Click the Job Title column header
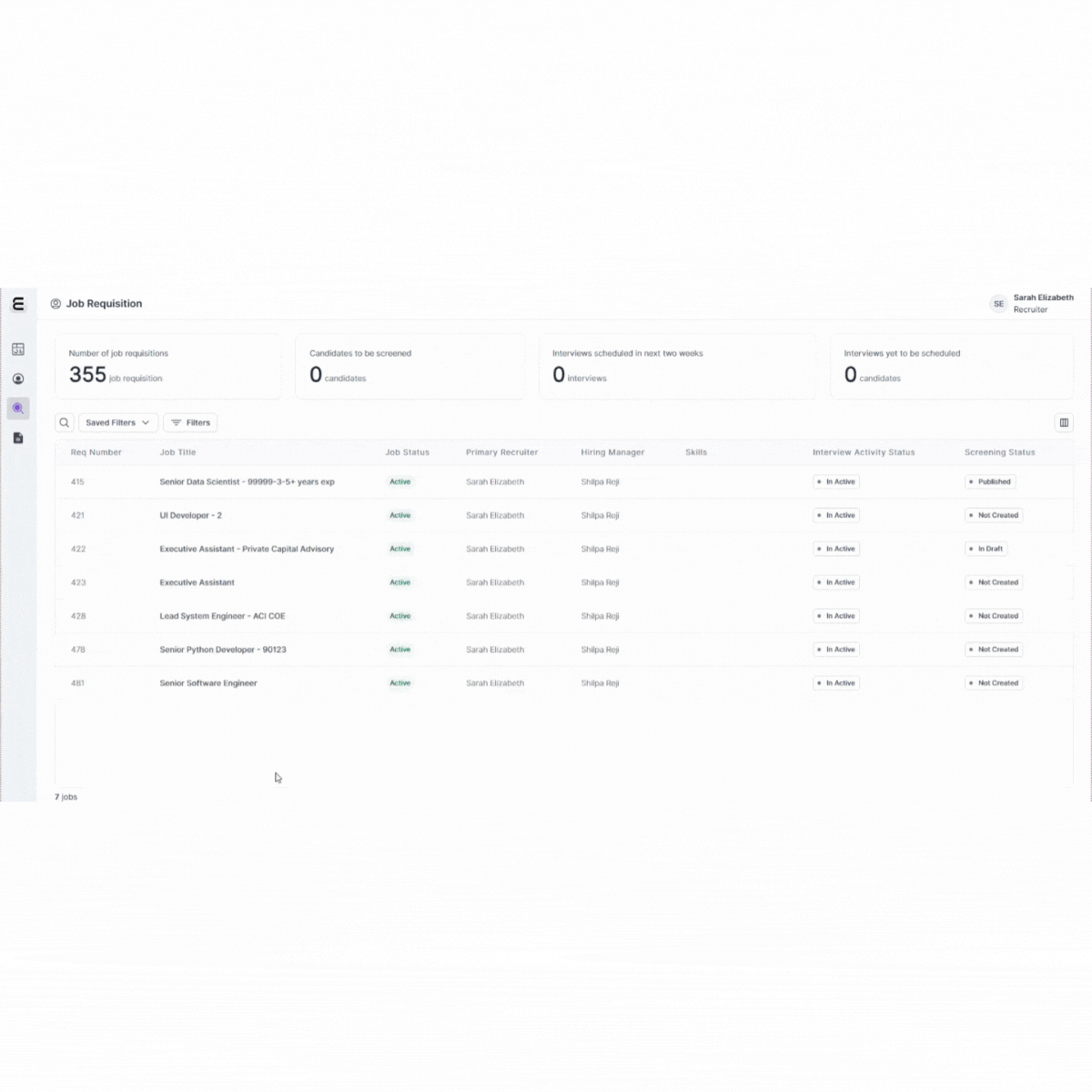 click(177, 452)
